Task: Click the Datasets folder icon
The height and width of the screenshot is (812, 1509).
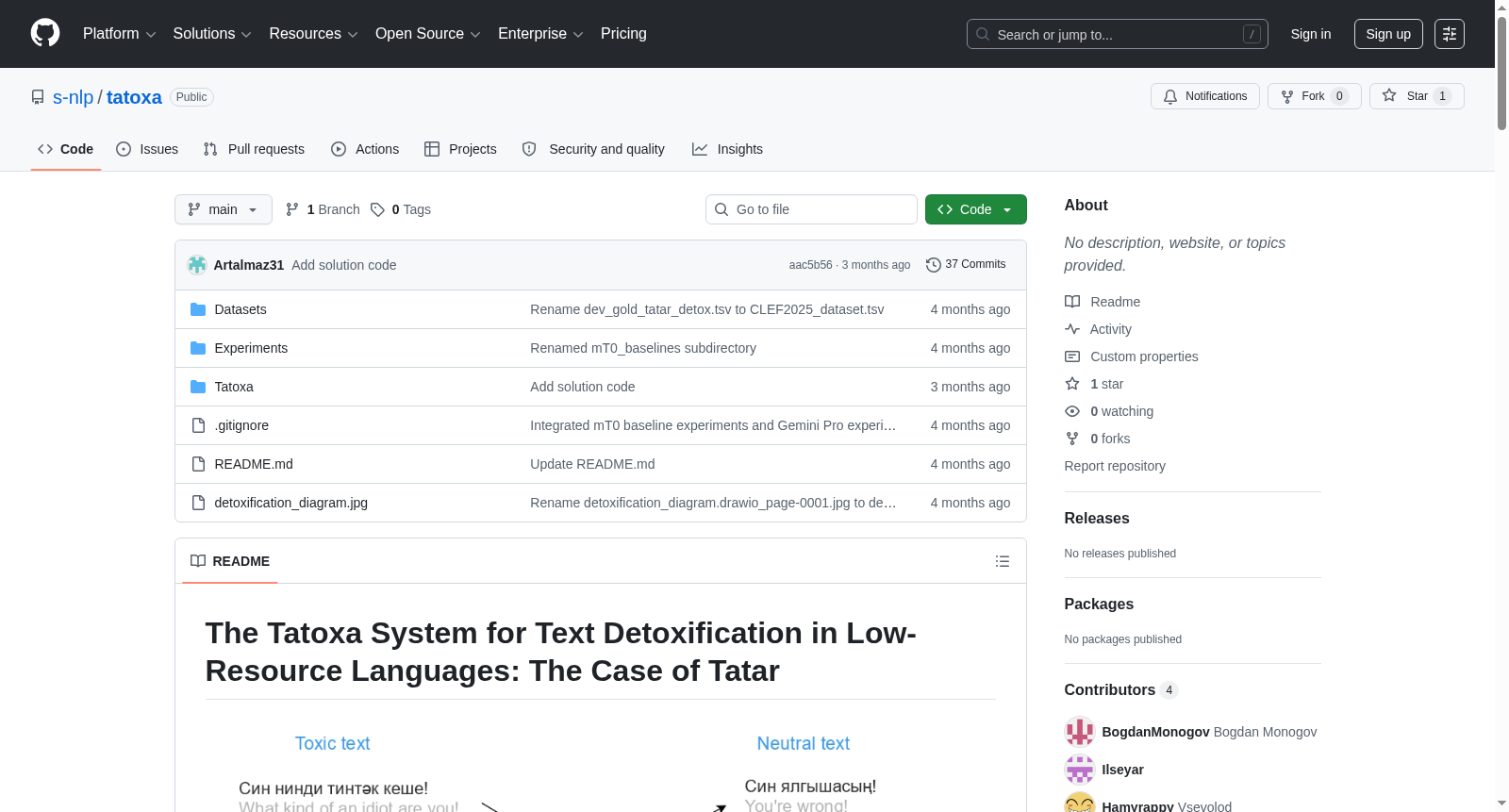Action: [x=198, y=309]
